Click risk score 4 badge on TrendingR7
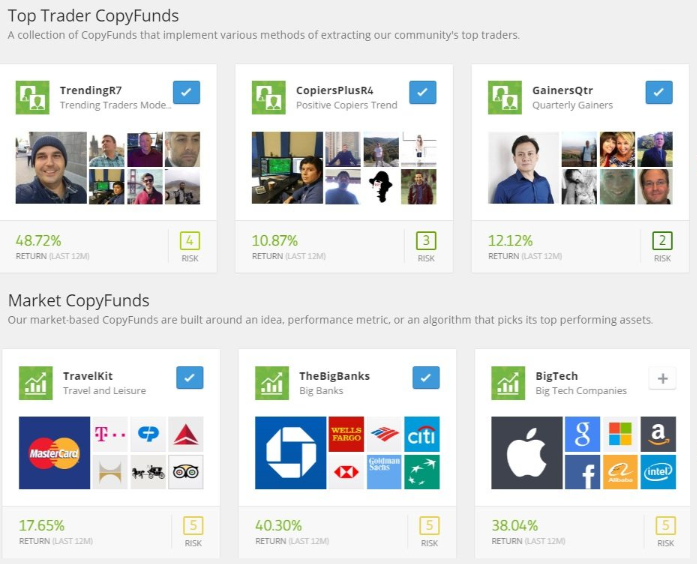Image resolution: width=697 pixels, height=564 pixels. tap(190, 241)
